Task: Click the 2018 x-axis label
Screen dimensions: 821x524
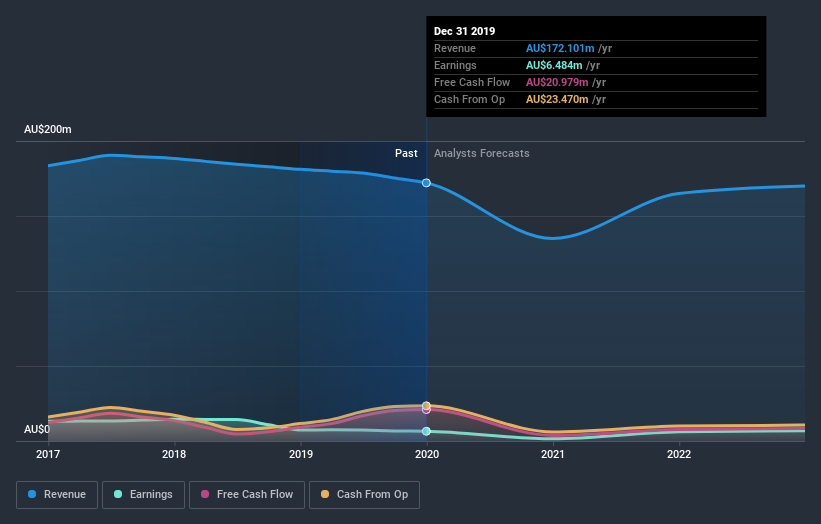Action: [174, 454]
